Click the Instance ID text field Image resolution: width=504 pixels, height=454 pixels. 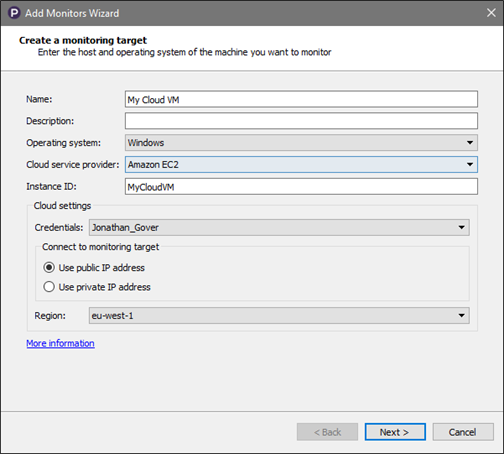click(x=301, y=187)
